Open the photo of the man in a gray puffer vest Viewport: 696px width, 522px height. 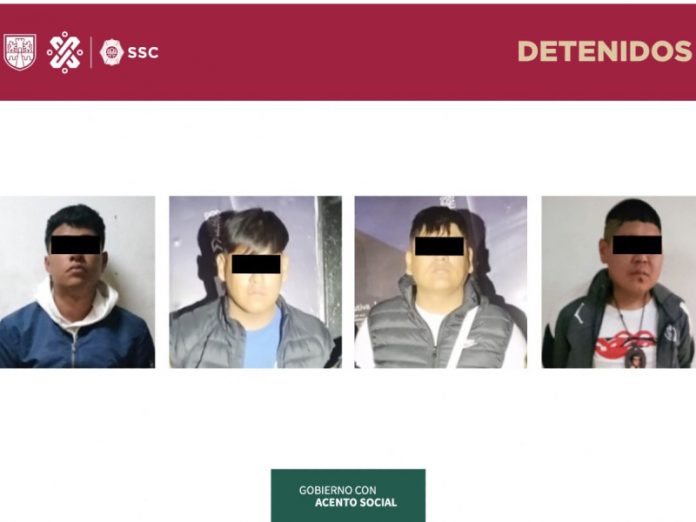[x=441, y=282]
